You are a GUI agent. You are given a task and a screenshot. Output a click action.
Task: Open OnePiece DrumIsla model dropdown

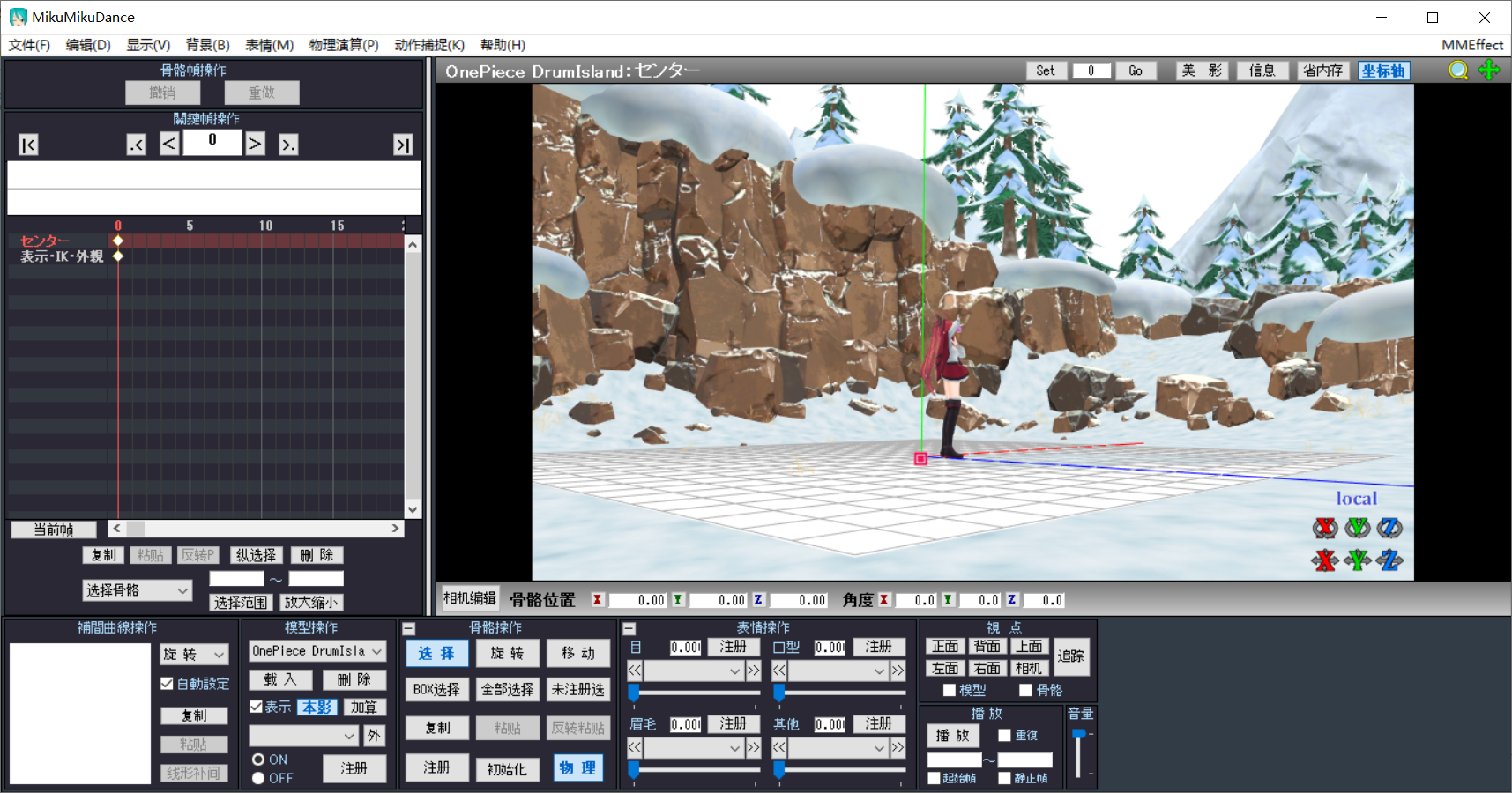(x=317, y=651)
